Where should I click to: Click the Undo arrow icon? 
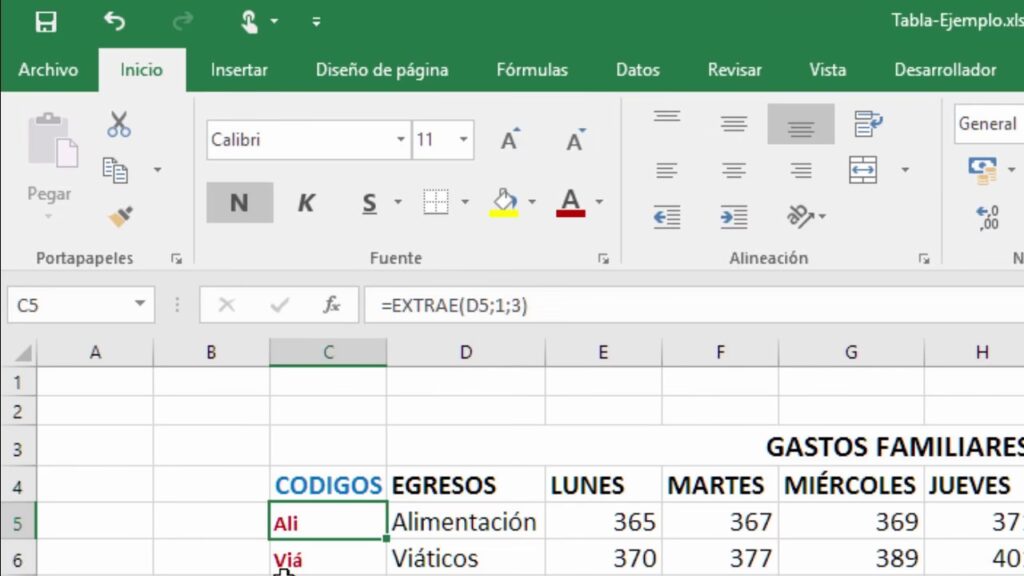tap(114, 21)
